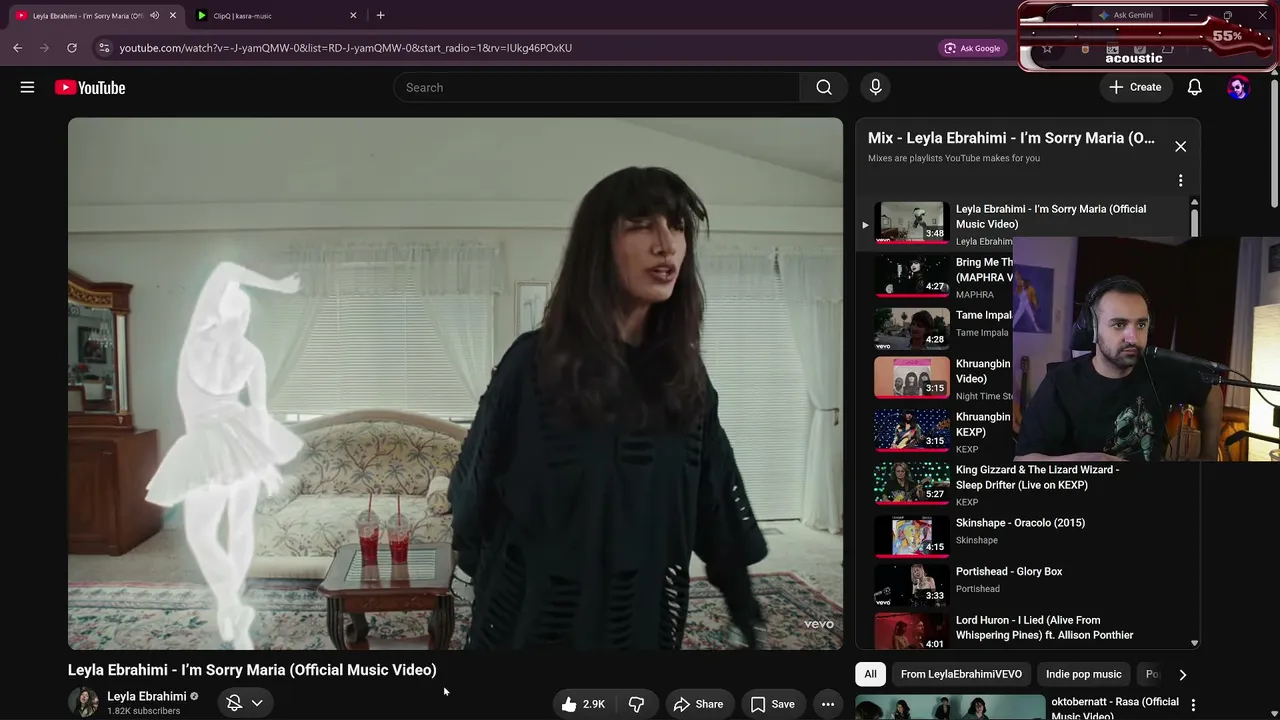Open Lord Huron - I Lied title
This screenshot has height=720, width=1280.
pos(1044,627)
